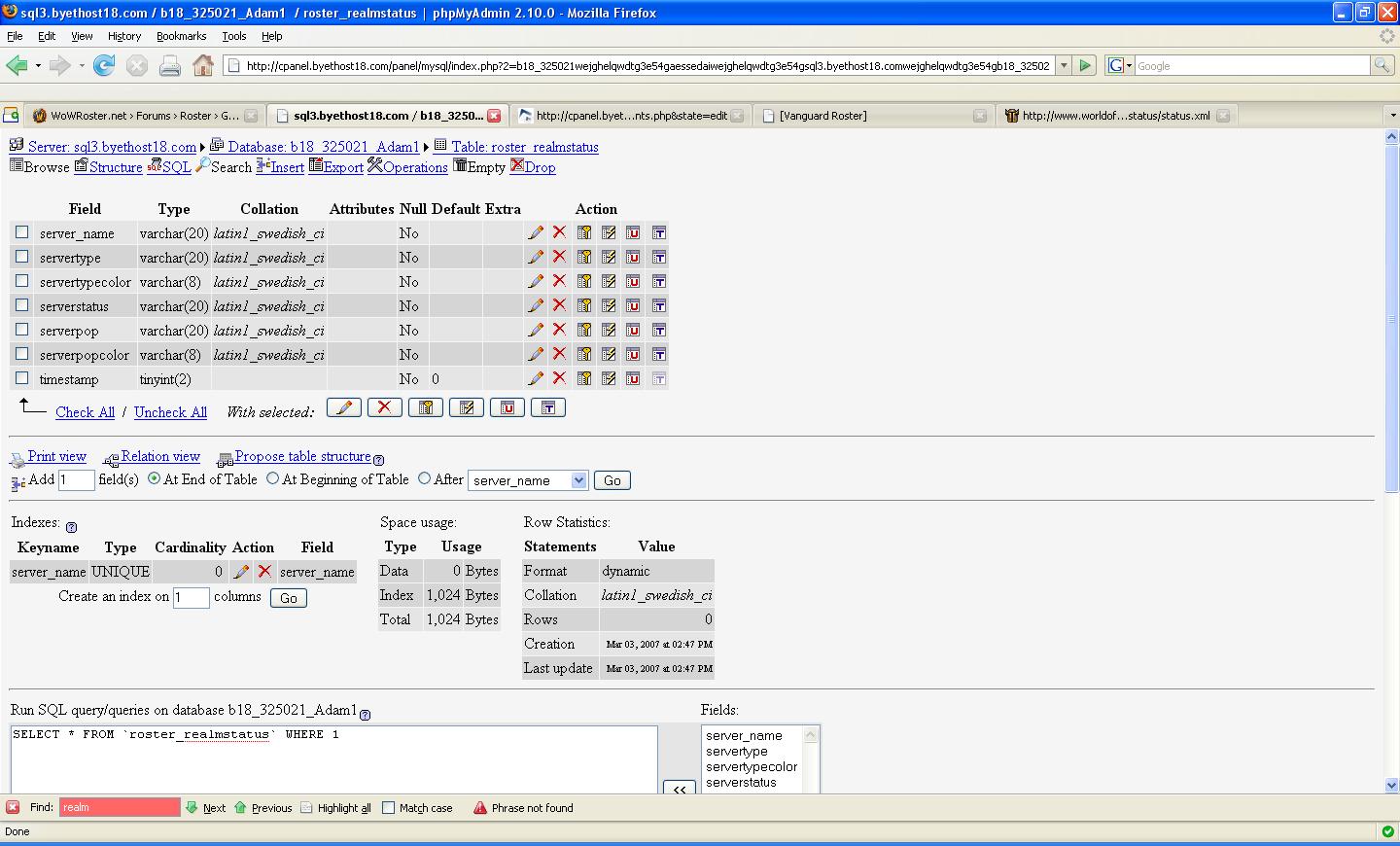The height and width of the screenshot is (846, 1400).
Task: Click fulltext icon on server_name row
Action: [658, 232]
